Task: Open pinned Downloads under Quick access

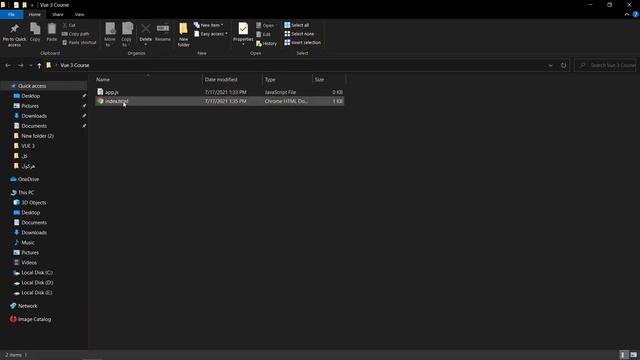Action: click(x=34, y=116)
